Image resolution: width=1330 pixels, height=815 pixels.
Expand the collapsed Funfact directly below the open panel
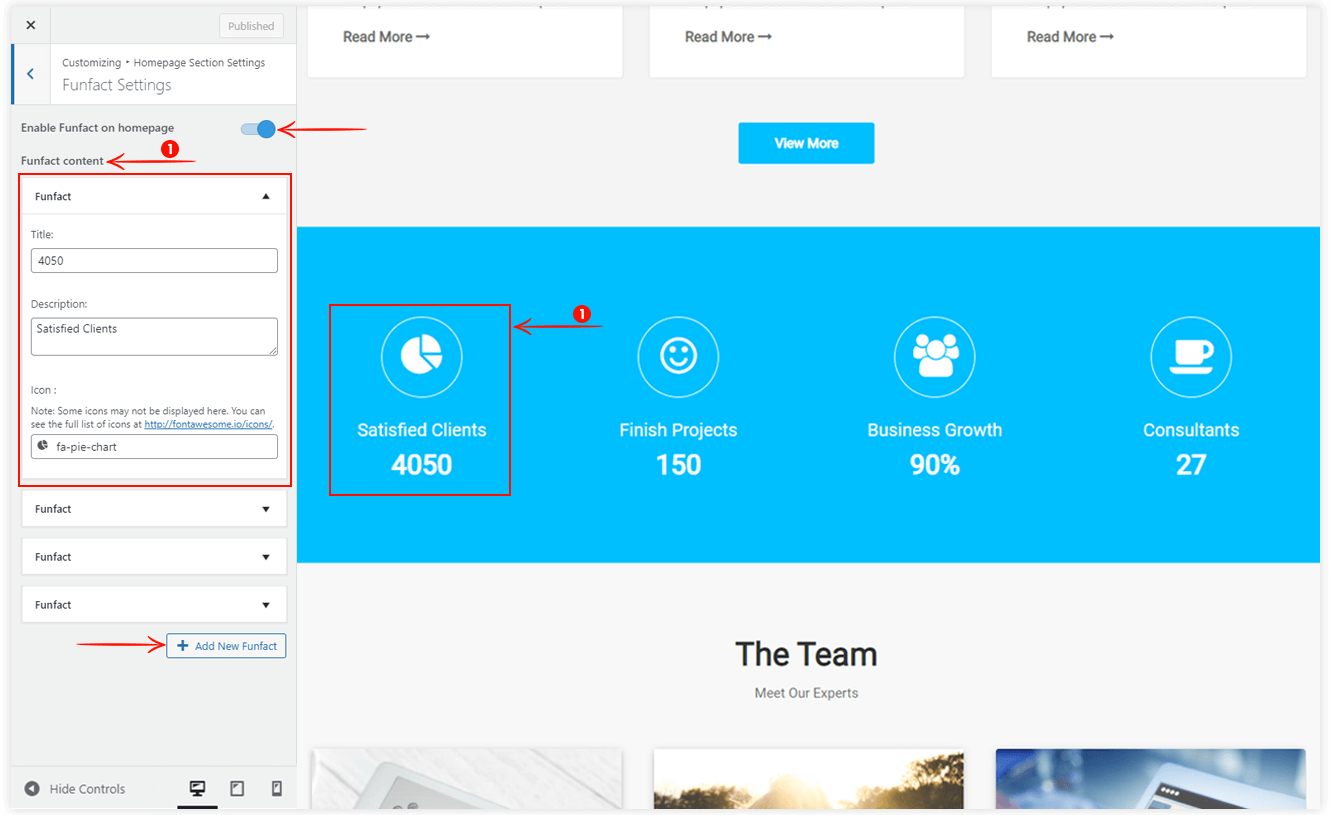click(x=154, y=509)
